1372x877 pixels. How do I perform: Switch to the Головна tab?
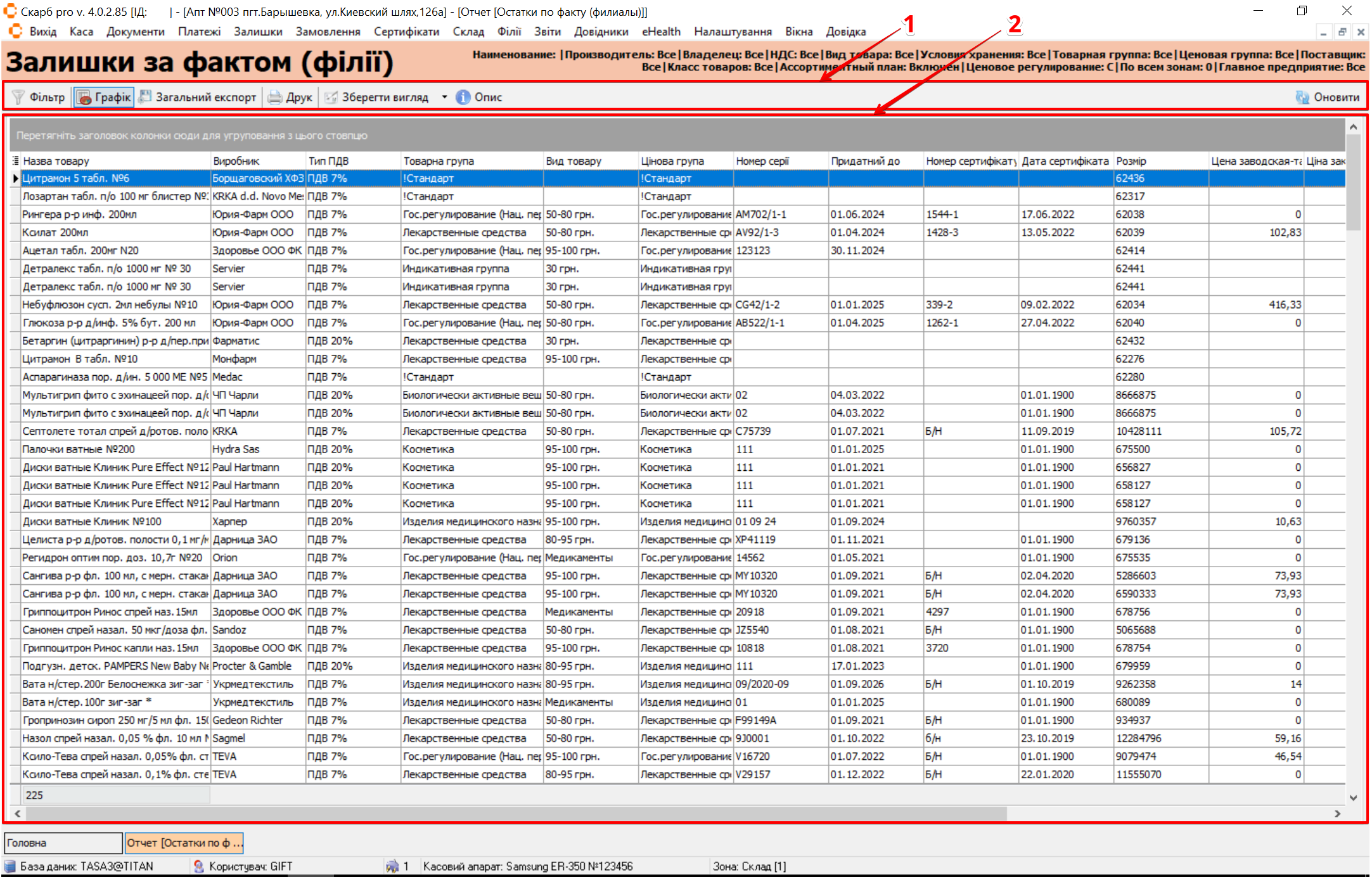coord(62,843)
